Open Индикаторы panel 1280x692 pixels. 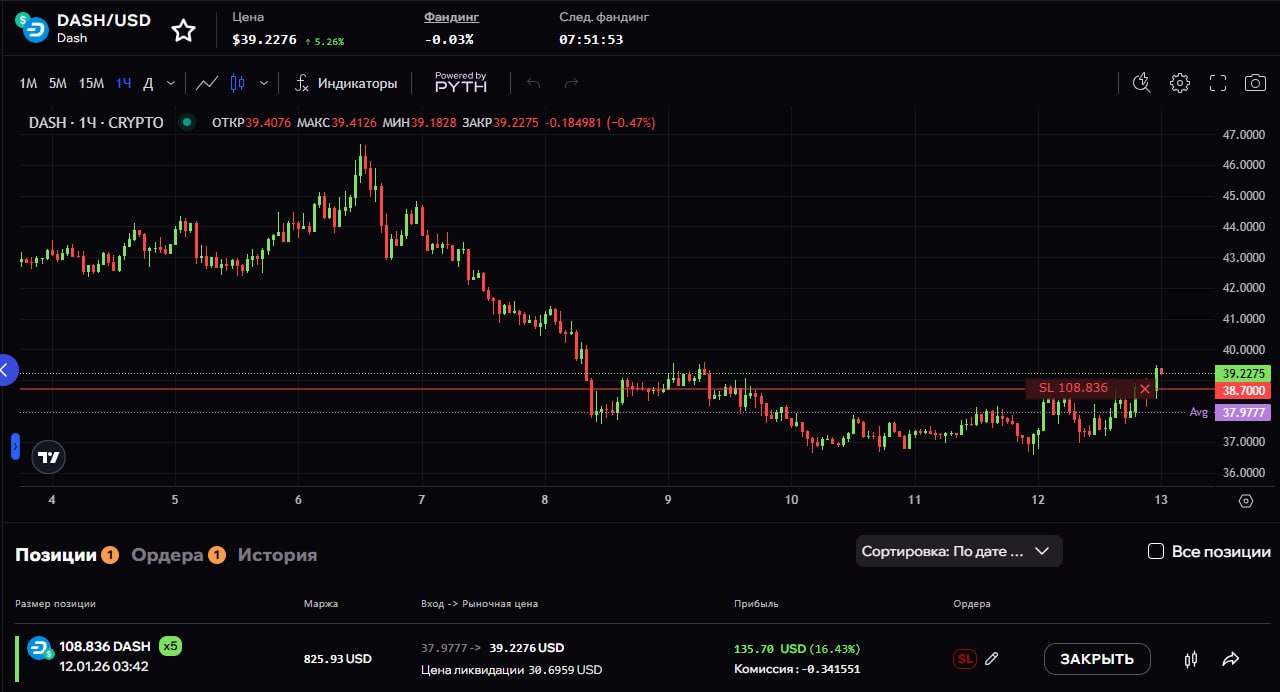[345, 83]
